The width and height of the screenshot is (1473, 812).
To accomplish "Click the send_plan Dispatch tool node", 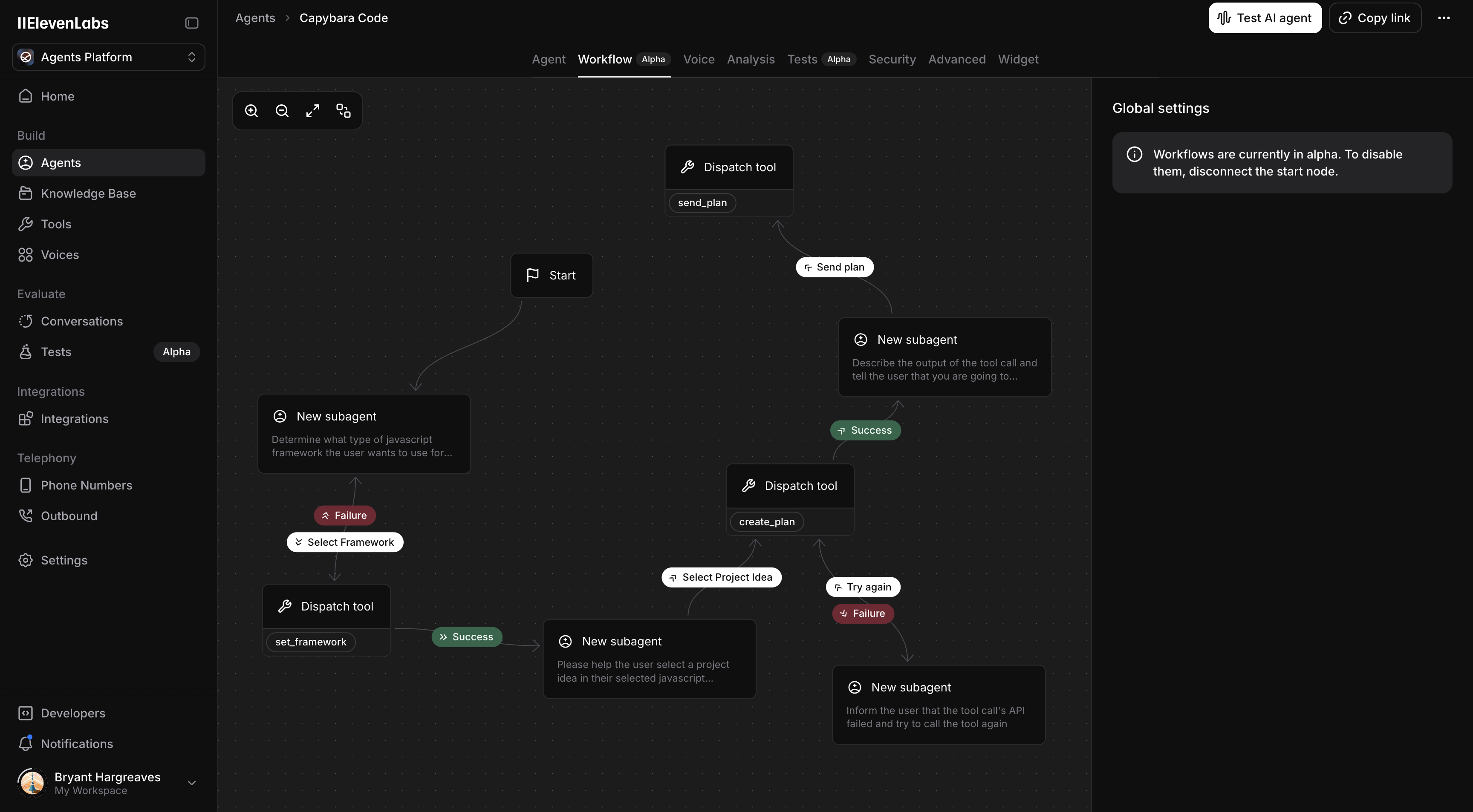I will (x=728, y=167).
